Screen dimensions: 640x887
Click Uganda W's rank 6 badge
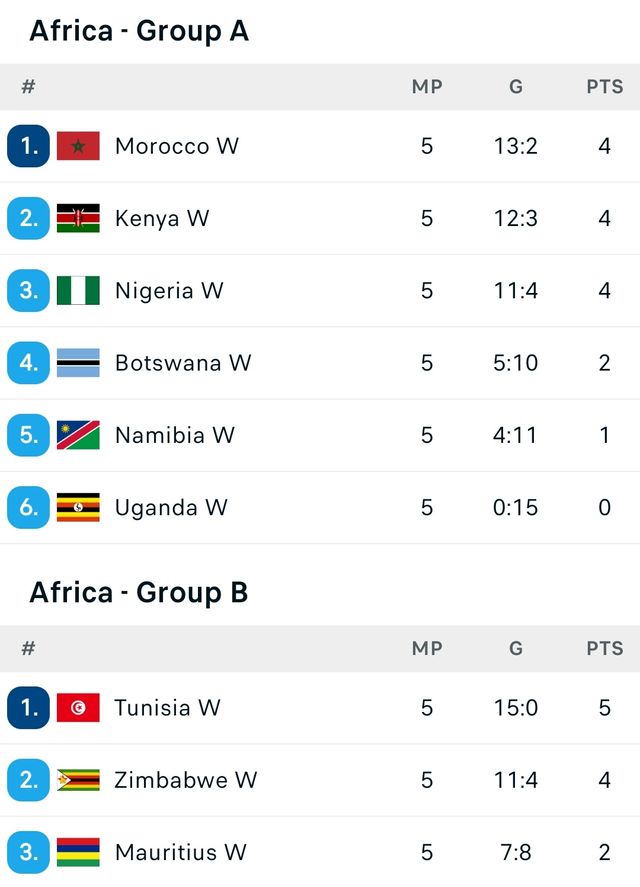coord(28,507)
